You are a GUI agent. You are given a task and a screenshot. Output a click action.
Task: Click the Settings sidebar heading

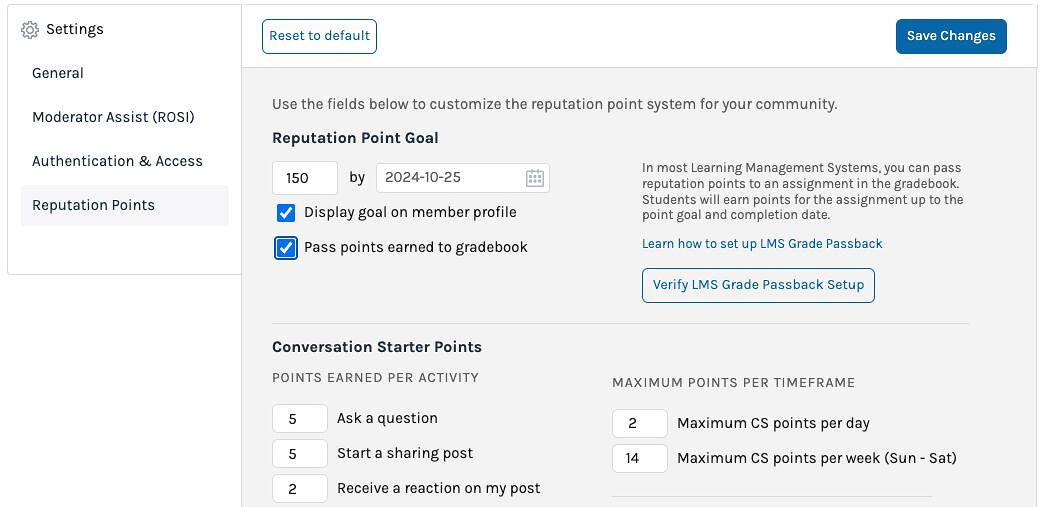[75, 30]
